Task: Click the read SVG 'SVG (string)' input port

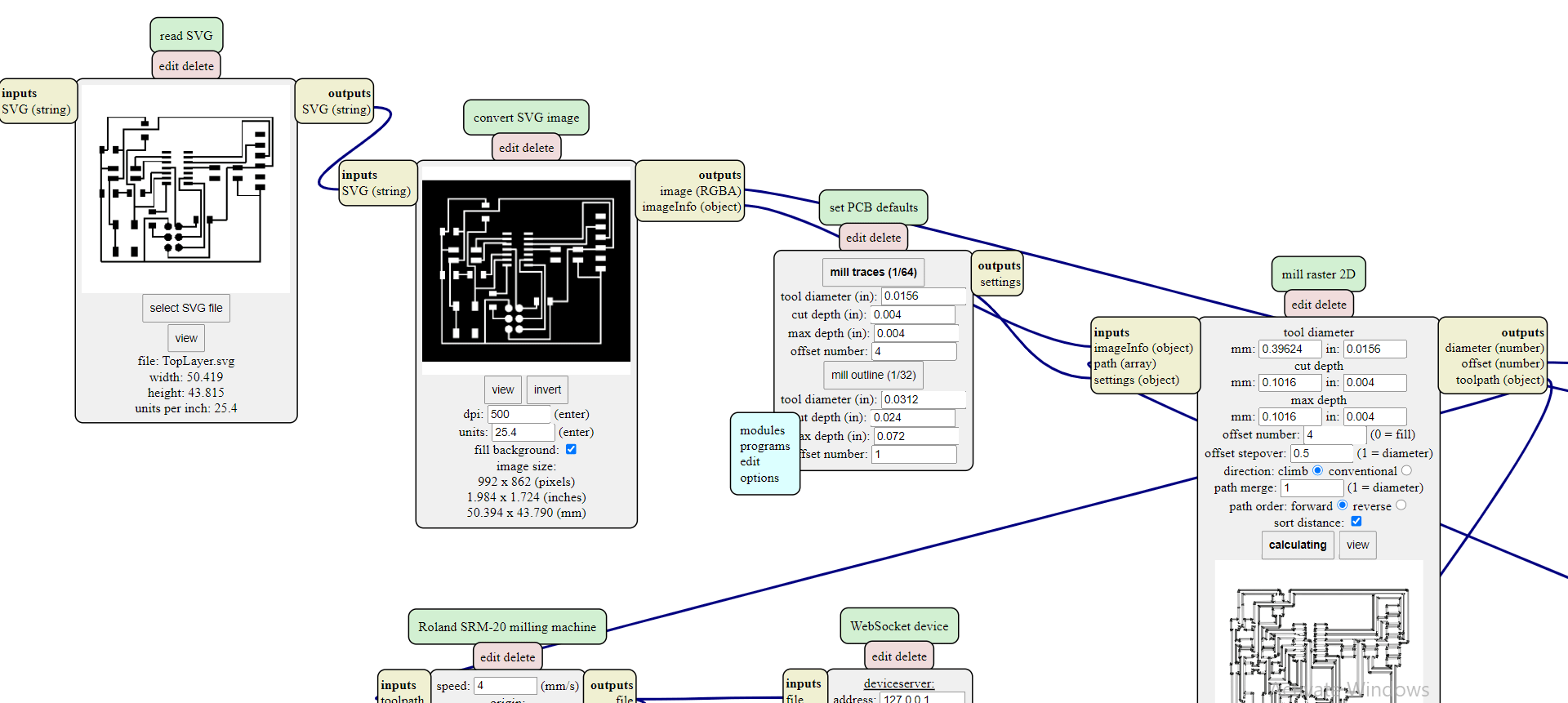Action: pyautogui.click(x=36, y=109)
